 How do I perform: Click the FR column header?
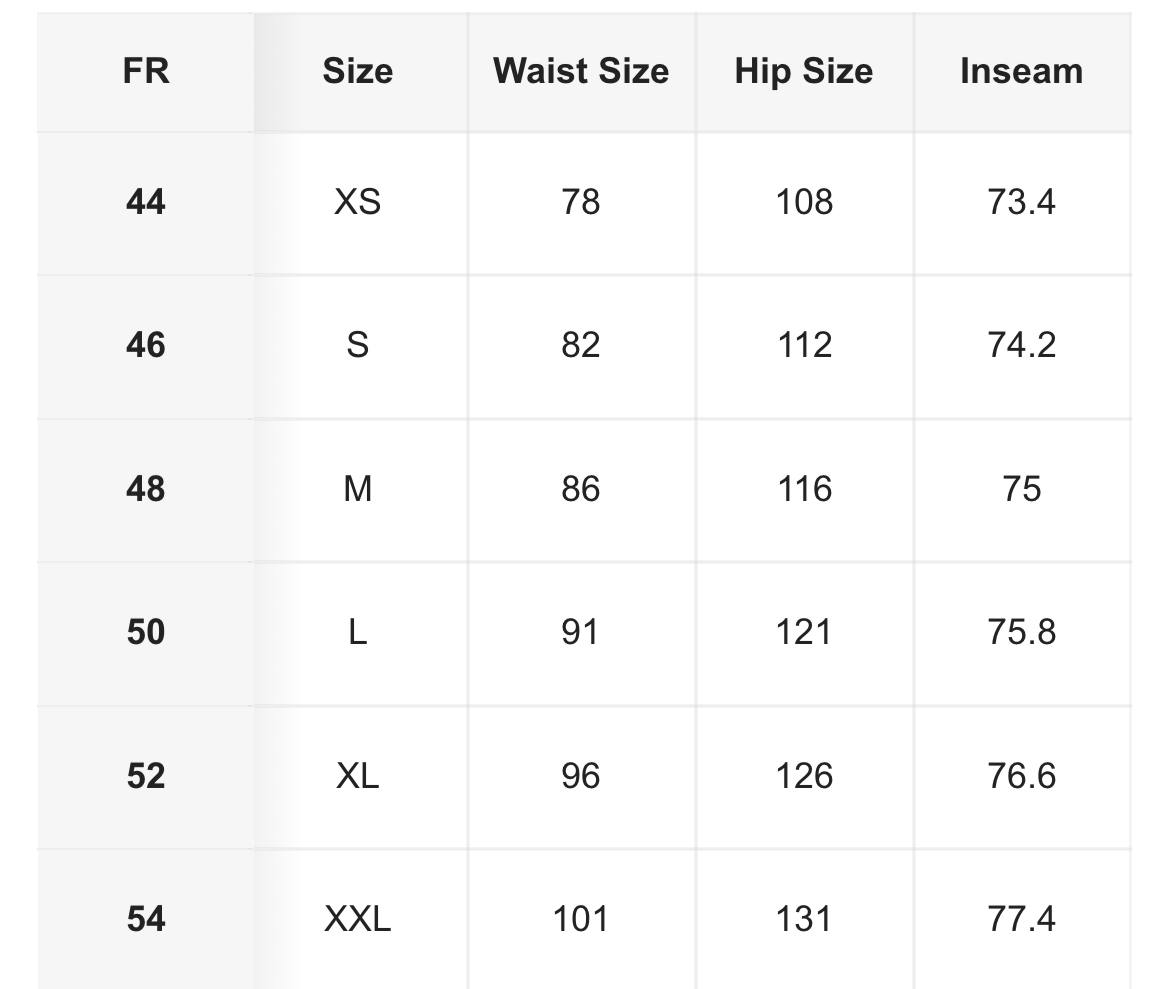[x=146, y=72]
